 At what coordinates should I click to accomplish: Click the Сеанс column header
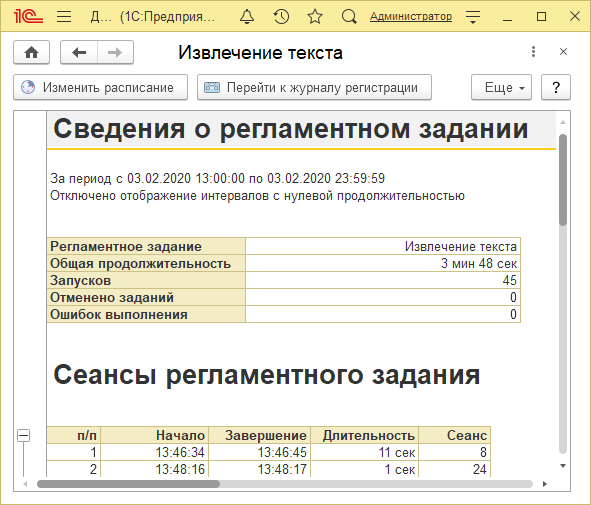(455, 435)
